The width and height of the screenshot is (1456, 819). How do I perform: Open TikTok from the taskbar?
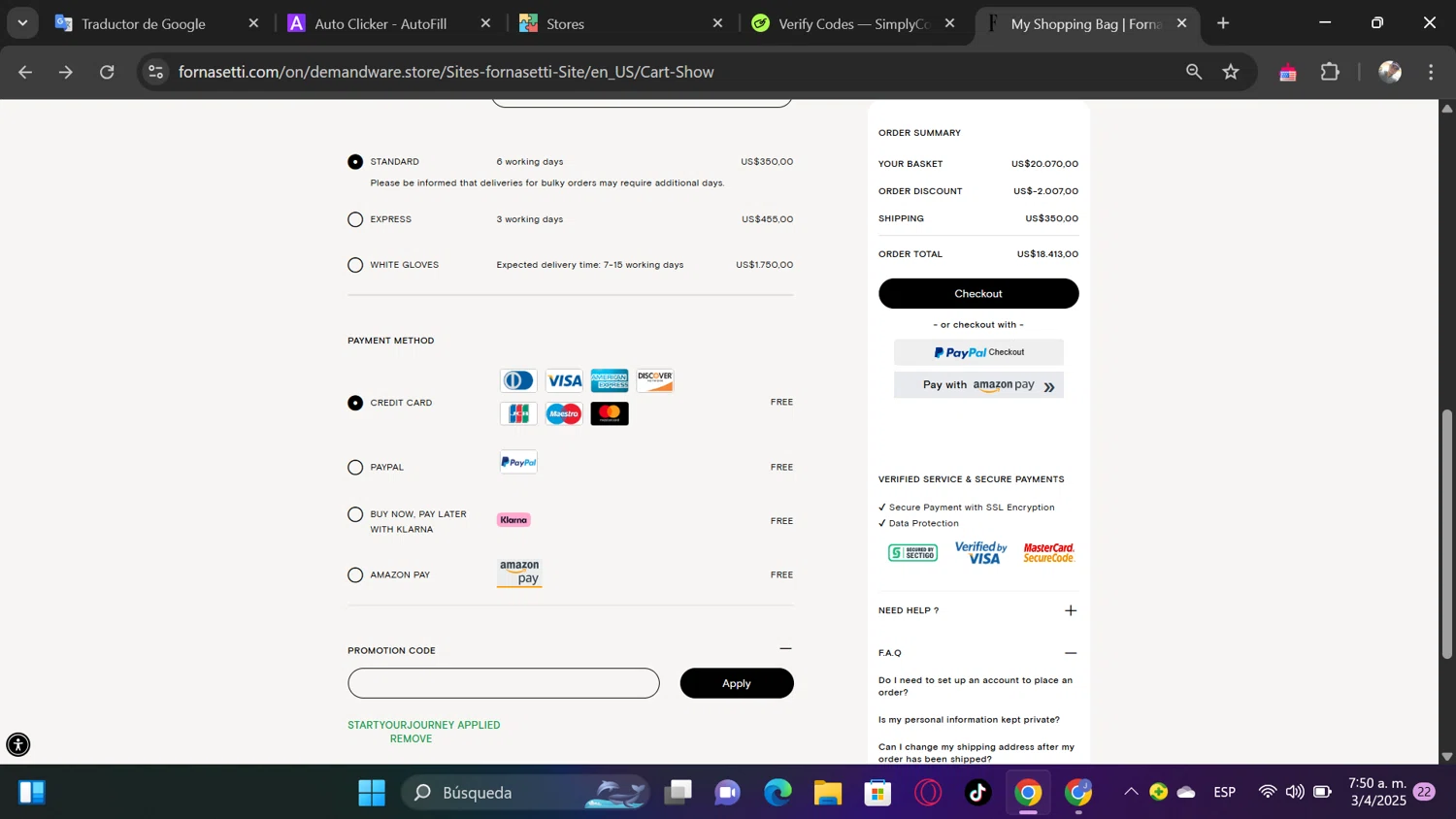coord(977,793)
